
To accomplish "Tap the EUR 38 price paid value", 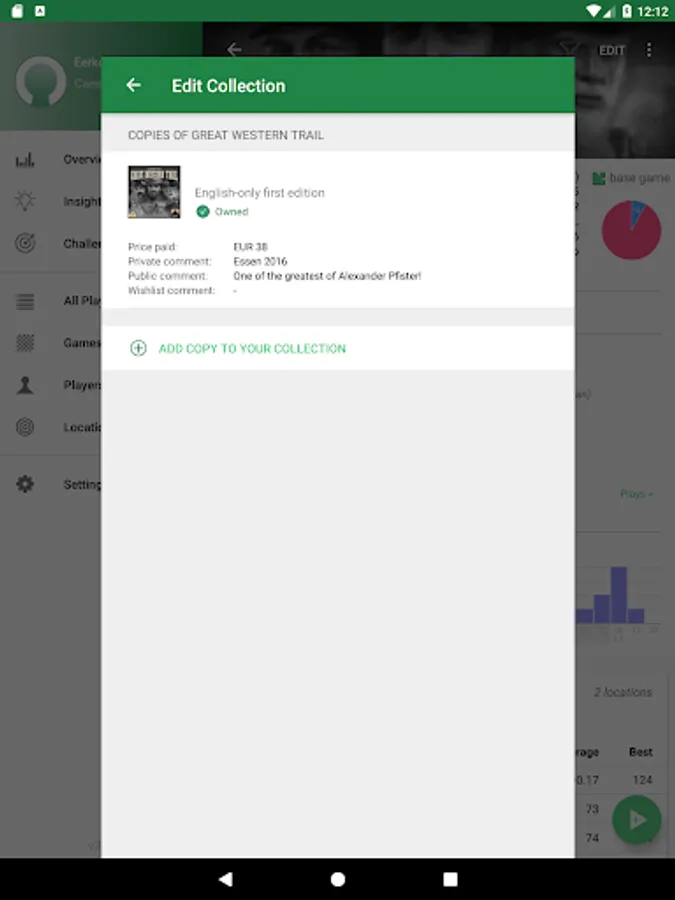I will [x=250, y=247].
